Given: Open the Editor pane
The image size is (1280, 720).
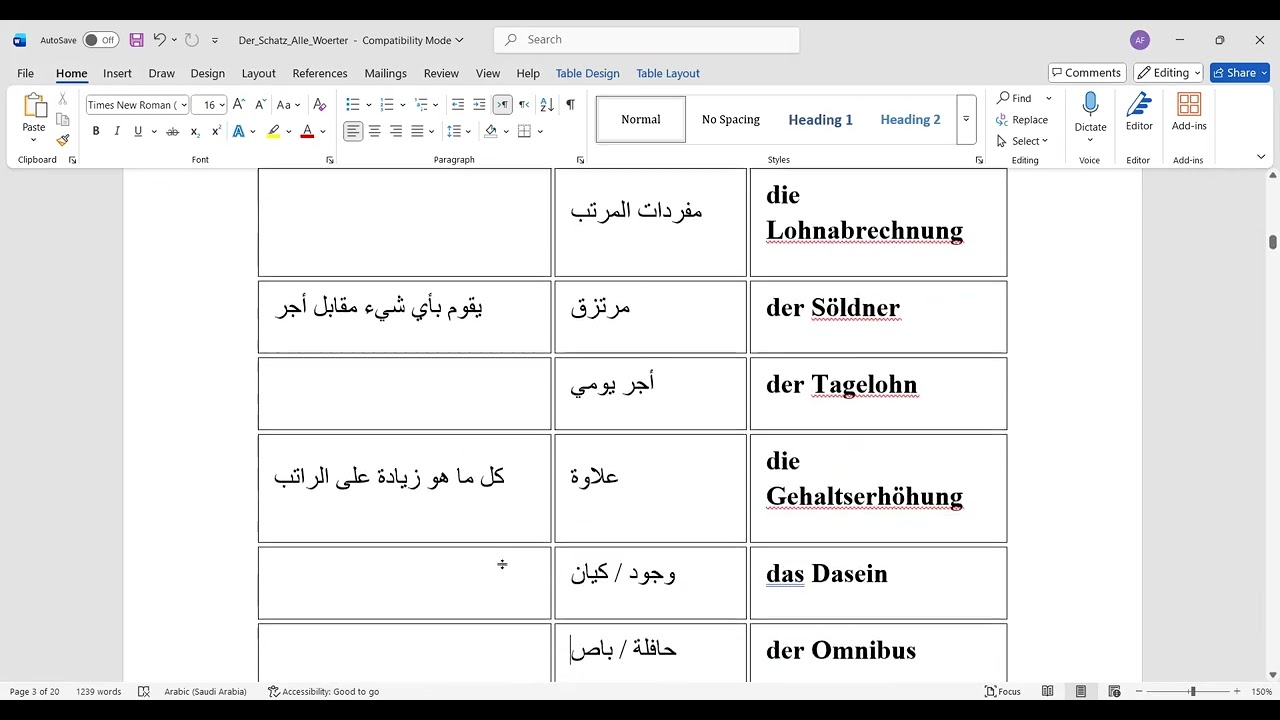Looking at the screenshot, I should [1139, 104].
